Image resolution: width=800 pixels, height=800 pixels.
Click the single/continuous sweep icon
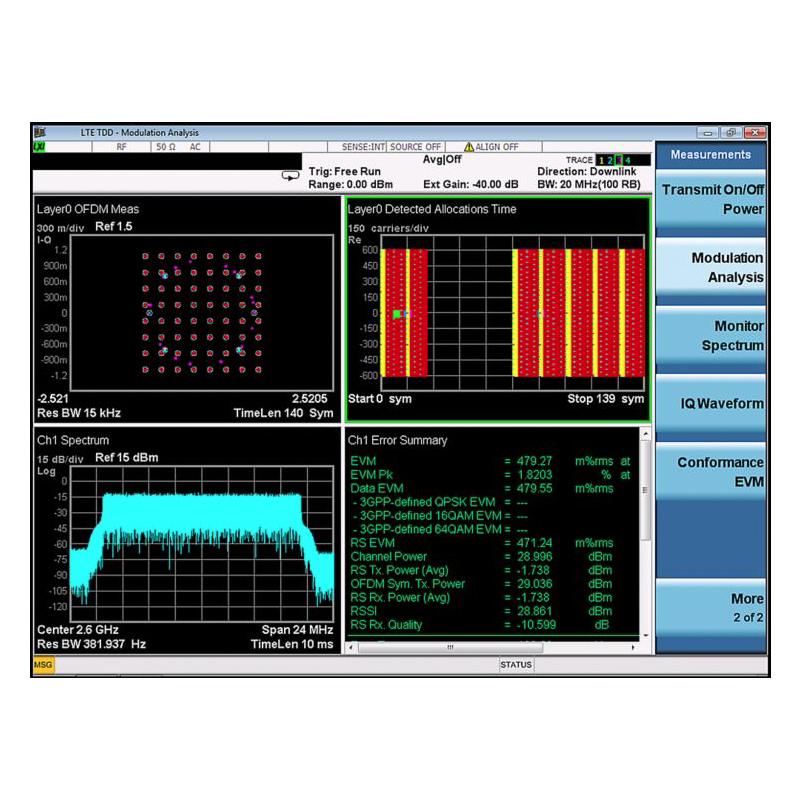pyautogui.click(x=290, y=176)
